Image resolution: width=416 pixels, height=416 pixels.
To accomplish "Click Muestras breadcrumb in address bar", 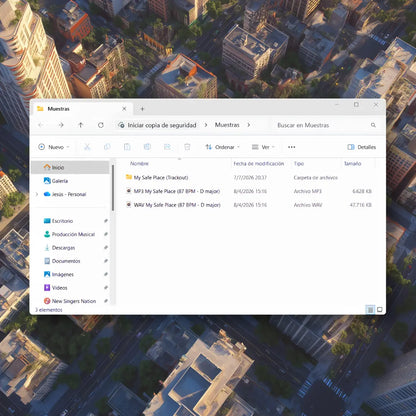I will (227, 125).
